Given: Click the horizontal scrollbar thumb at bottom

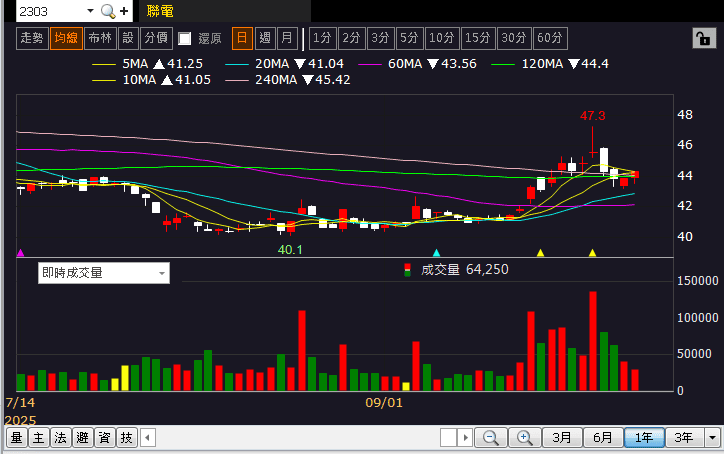Looking at the screenshot, I should tap(448, 438).
